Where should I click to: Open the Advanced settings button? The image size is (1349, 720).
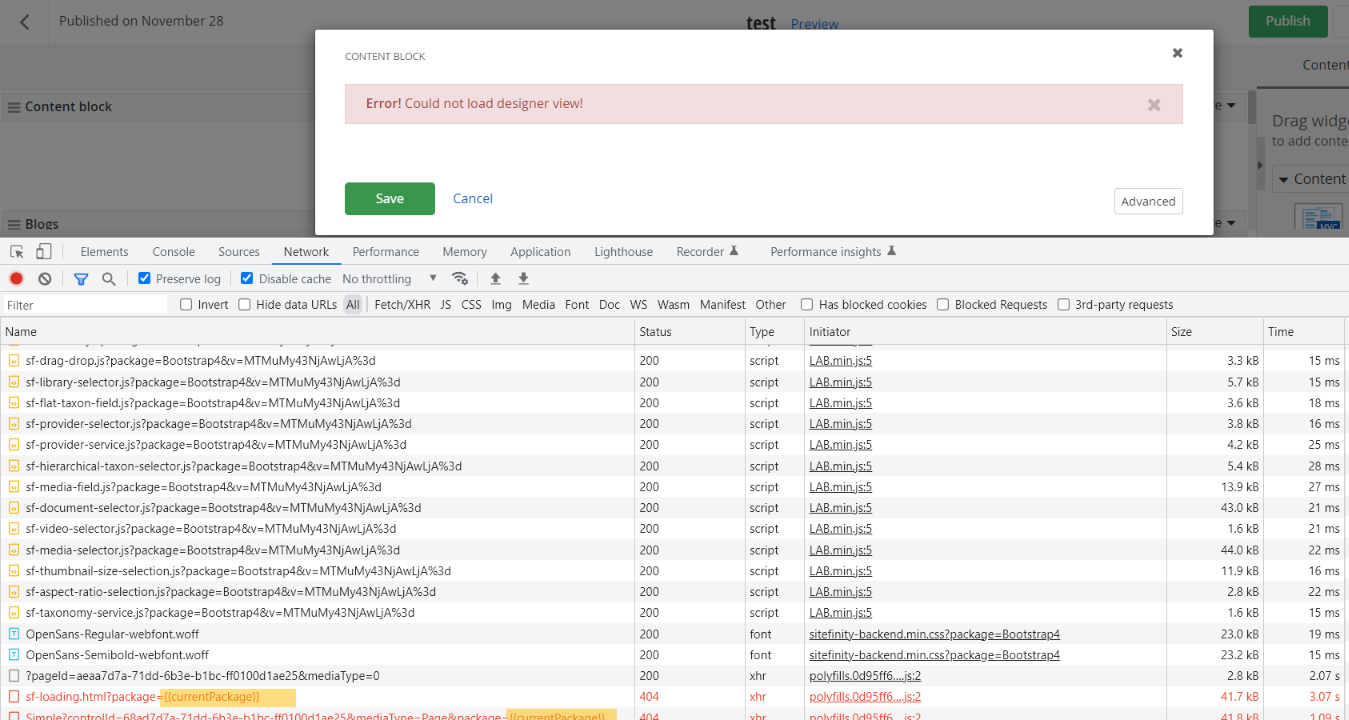point(1148,201)
